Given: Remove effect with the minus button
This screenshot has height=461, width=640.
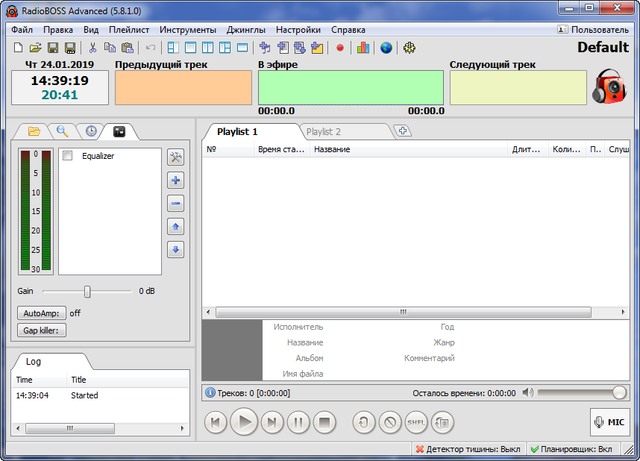Looking at the screenshot, I should [176, 203].
